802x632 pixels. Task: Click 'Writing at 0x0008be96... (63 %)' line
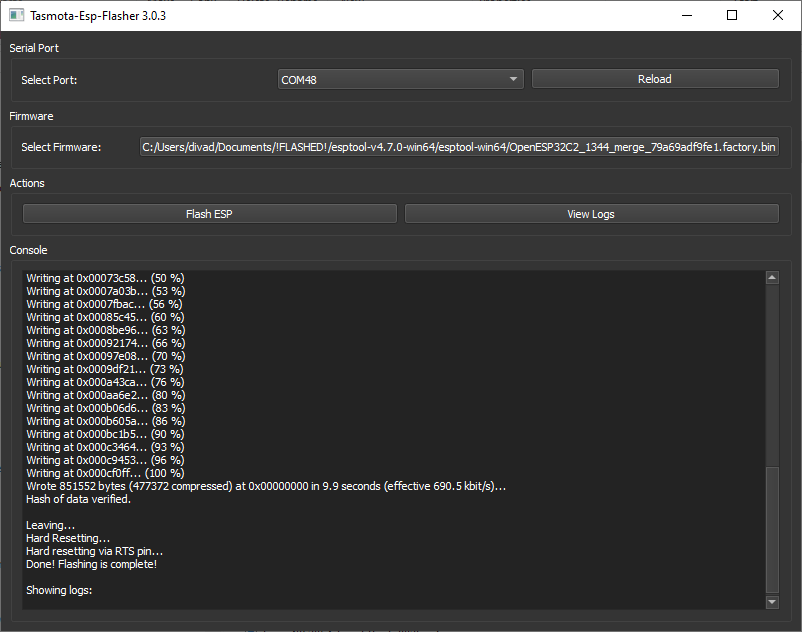coord(106,330)
